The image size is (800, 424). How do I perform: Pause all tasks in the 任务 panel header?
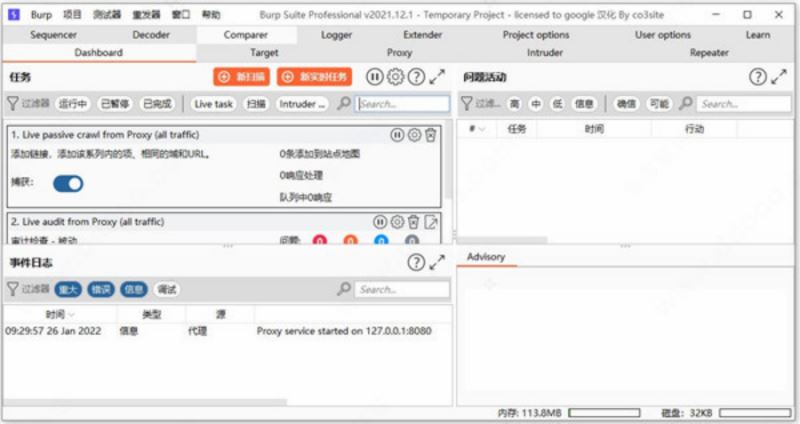[x=374, y=77]
